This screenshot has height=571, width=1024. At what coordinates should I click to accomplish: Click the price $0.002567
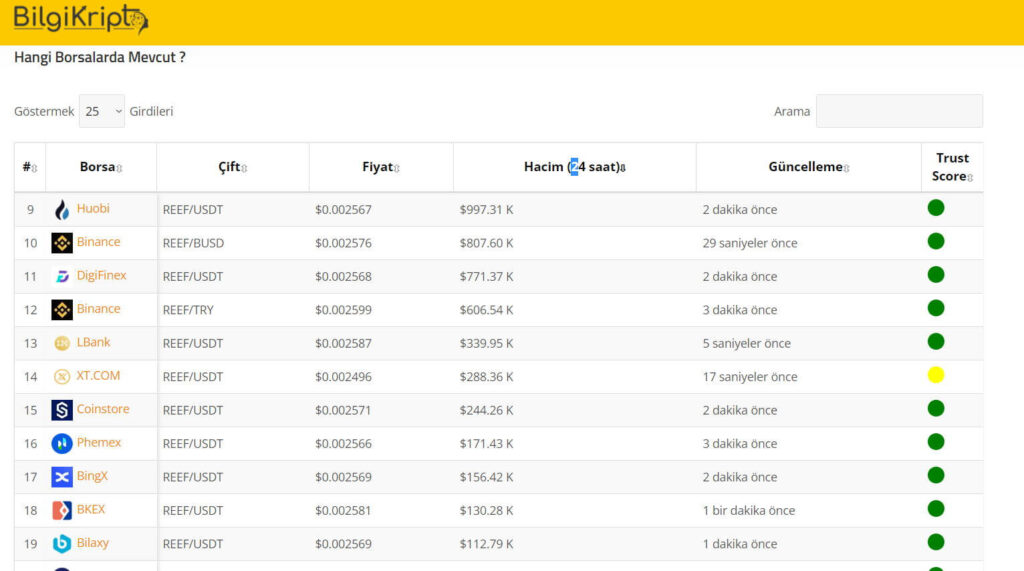(344, 210)
